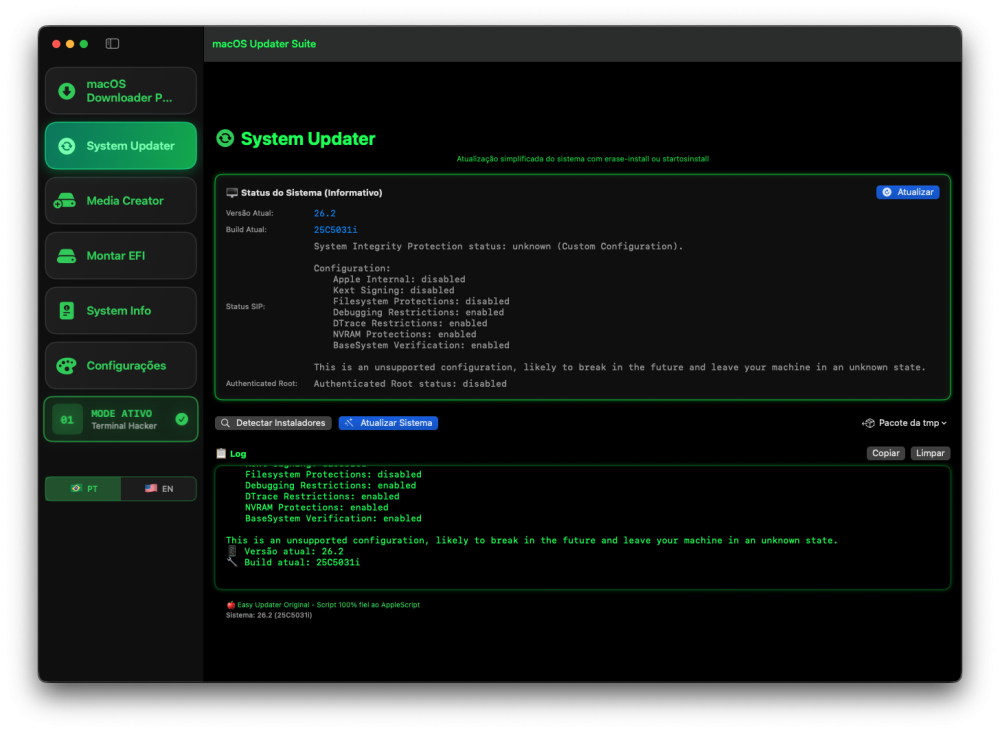Viewport: 1000px width, 733px height.
Task: Click the macOS Downloader download arrow icon
Action: 66,91
